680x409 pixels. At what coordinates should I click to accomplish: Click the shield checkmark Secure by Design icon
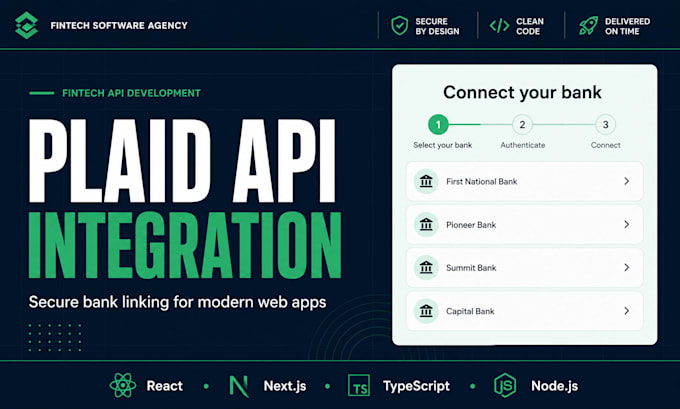pyautogui.click(x=399, y=26)
